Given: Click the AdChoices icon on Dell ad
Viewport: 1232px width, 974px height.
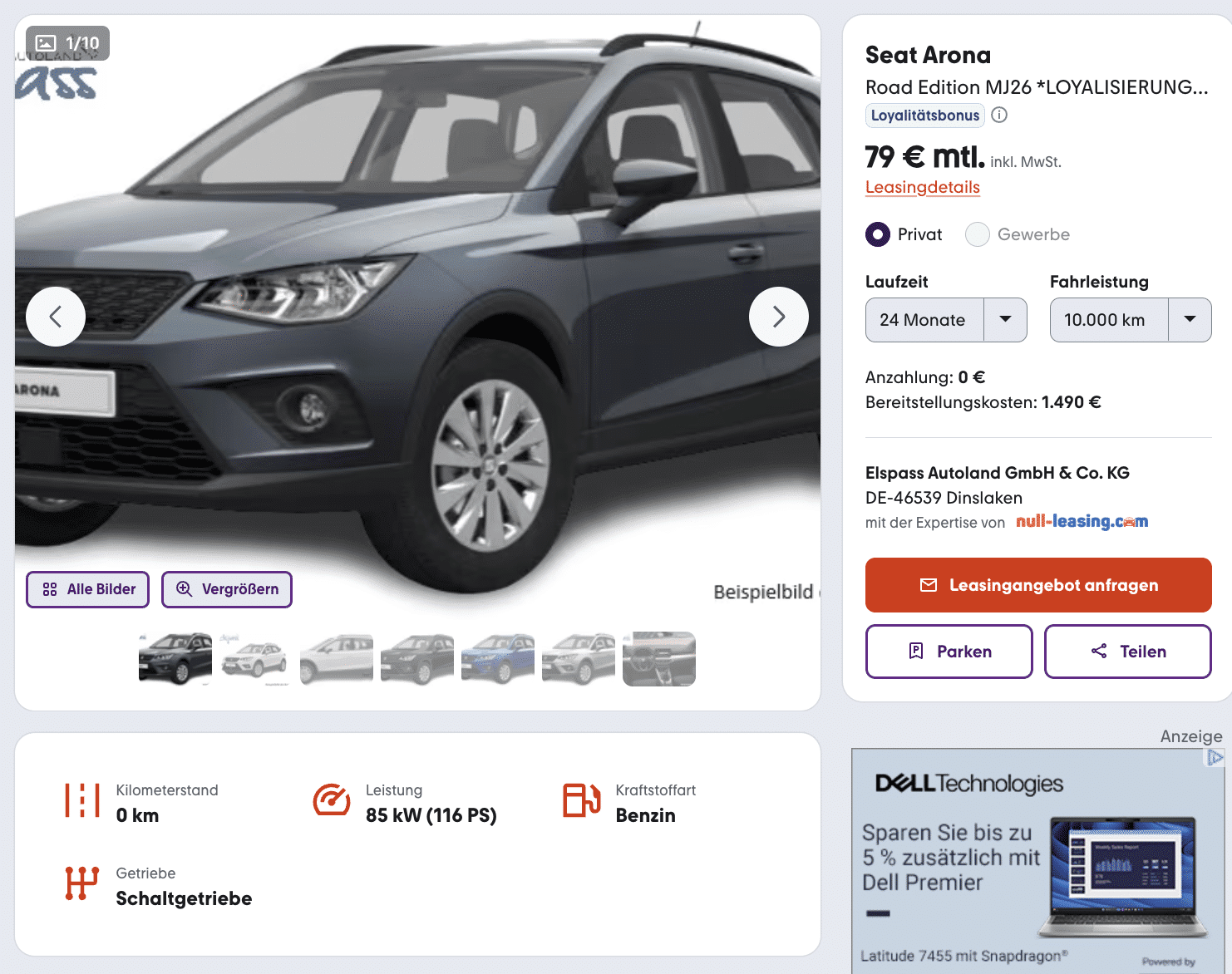Looking at the screenshot, I should [1215, 757].
